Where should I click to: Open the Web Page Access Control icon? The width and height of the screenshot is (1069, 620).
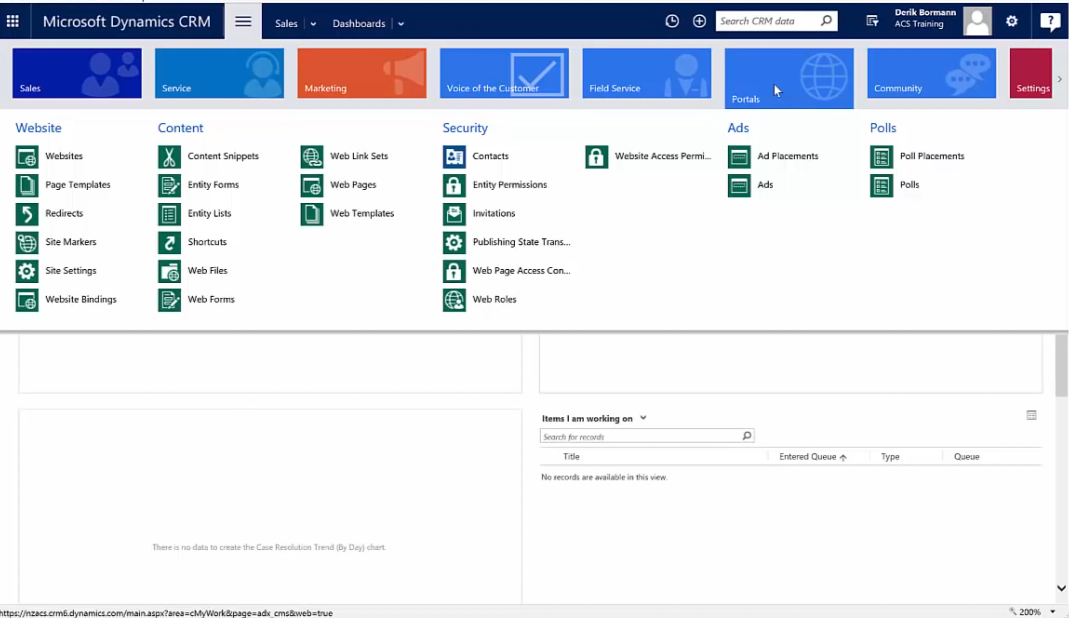coord(454,271)
